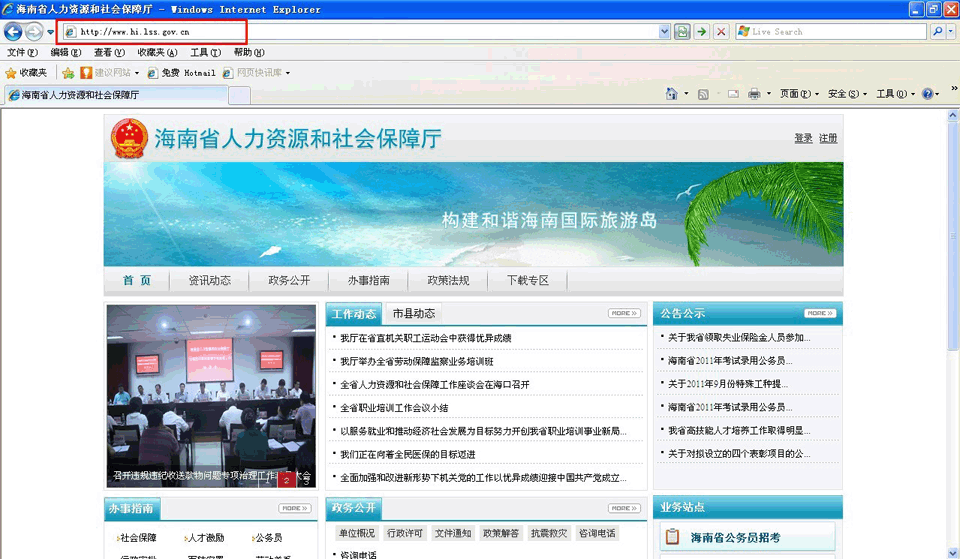
Task: Select the 海南省人力资源和社会保障厅 browser tab
Action: [x=116, y=95]
